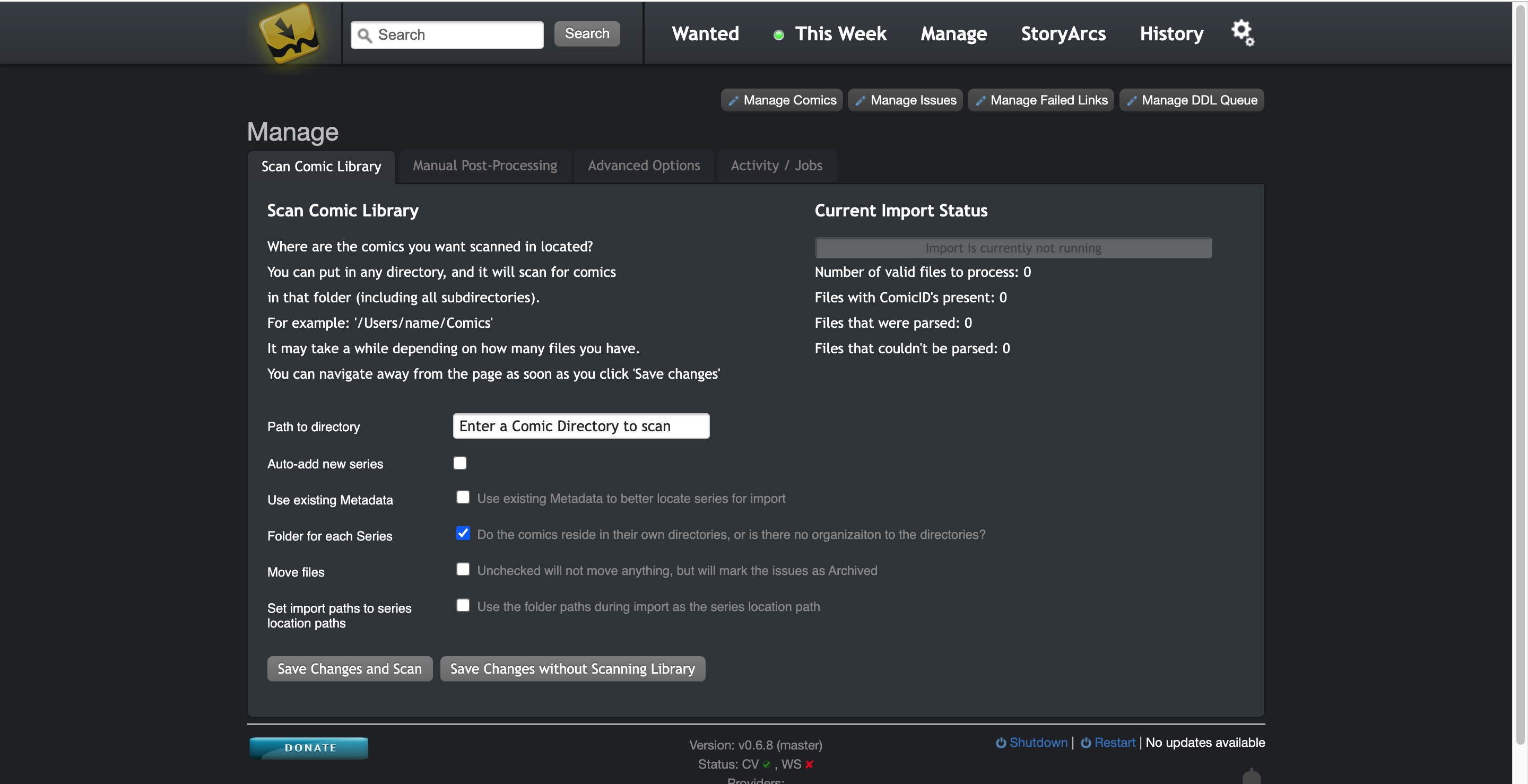Click Save Changes and Scan
The height and width of the screenshot is (784, 1528).
tap(350, 668)
